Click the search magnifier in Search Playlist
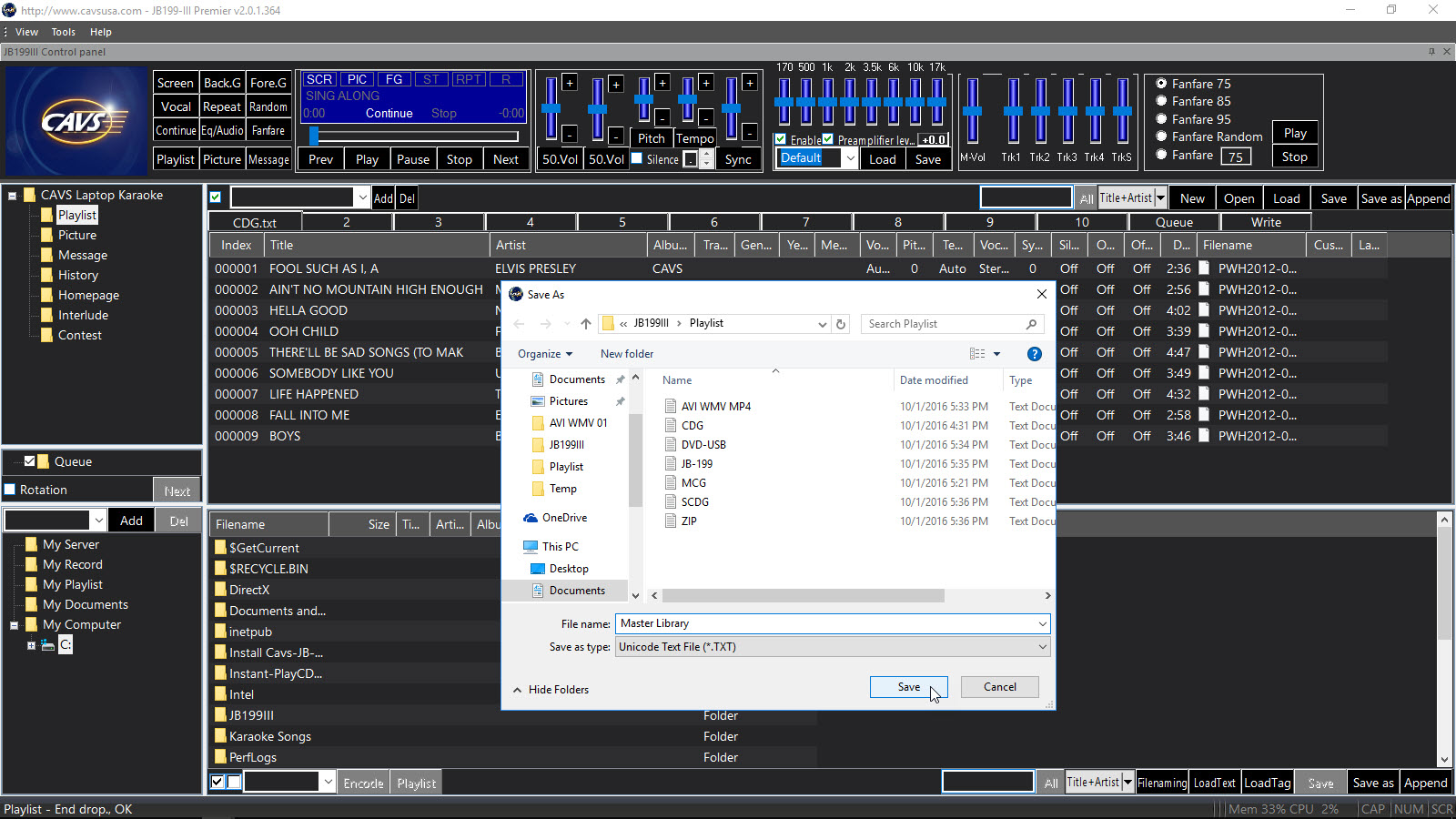The width and height of the screenshot is (1456, 819). coord(1031,324)
